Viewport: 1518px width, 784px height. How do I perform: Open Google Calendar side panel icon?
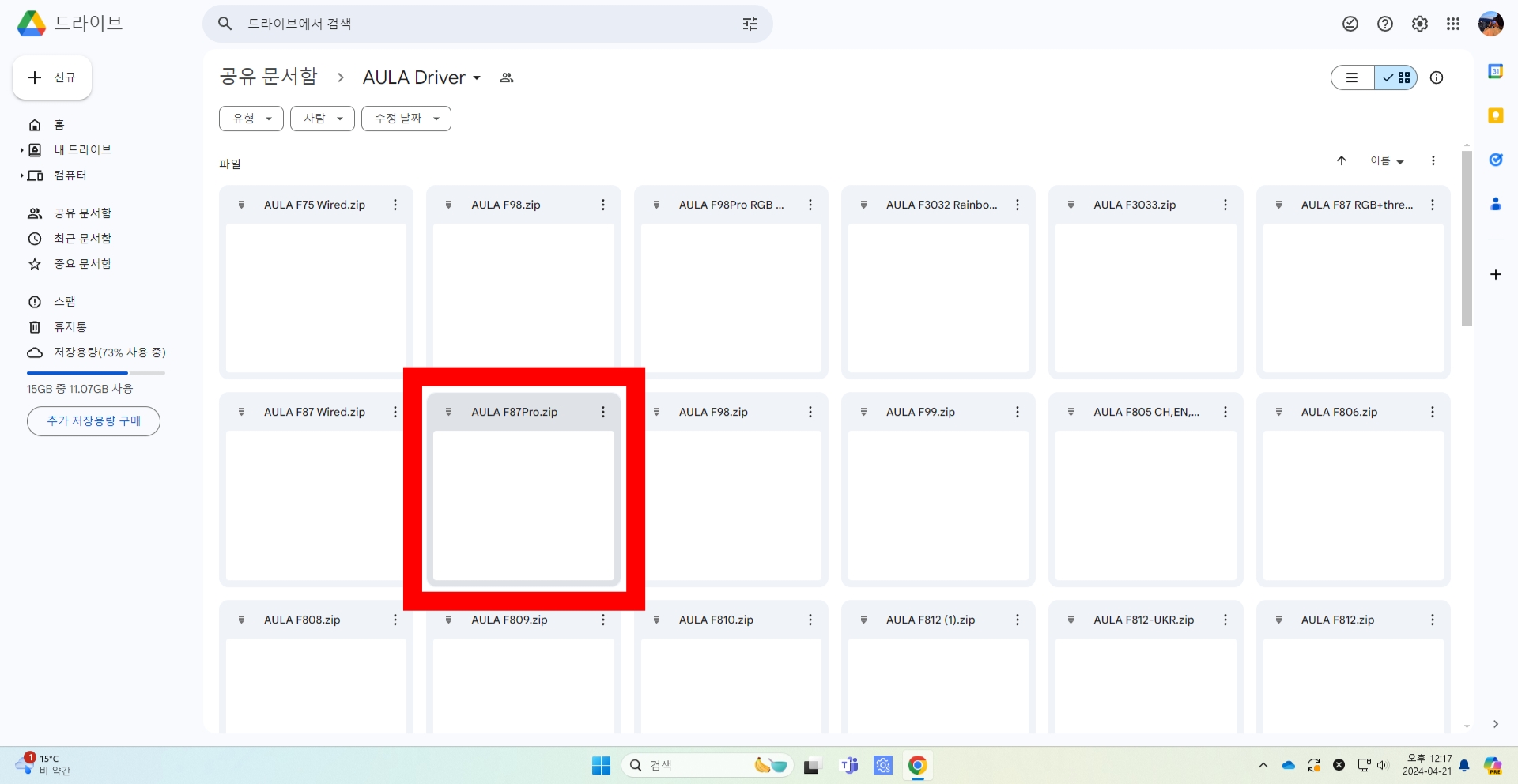[1496, 71]
